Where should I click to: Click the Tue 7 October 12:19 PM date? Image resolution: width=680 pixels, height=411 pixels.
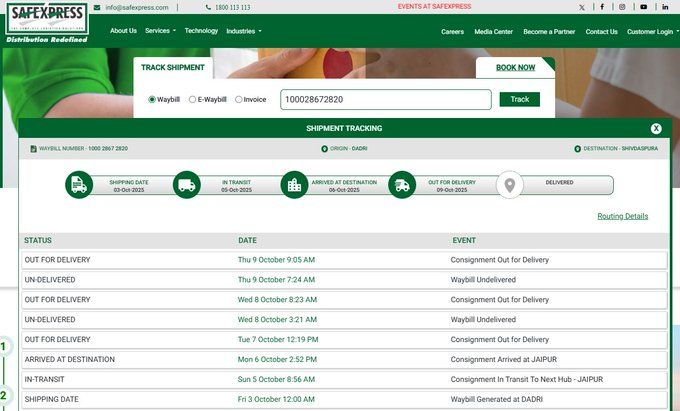click(x=278, y=339)
